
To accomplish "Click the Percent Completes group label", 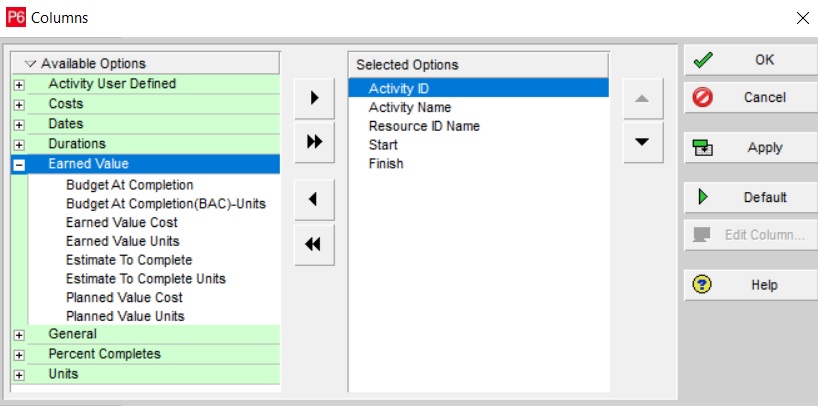I will coord(104,354).
